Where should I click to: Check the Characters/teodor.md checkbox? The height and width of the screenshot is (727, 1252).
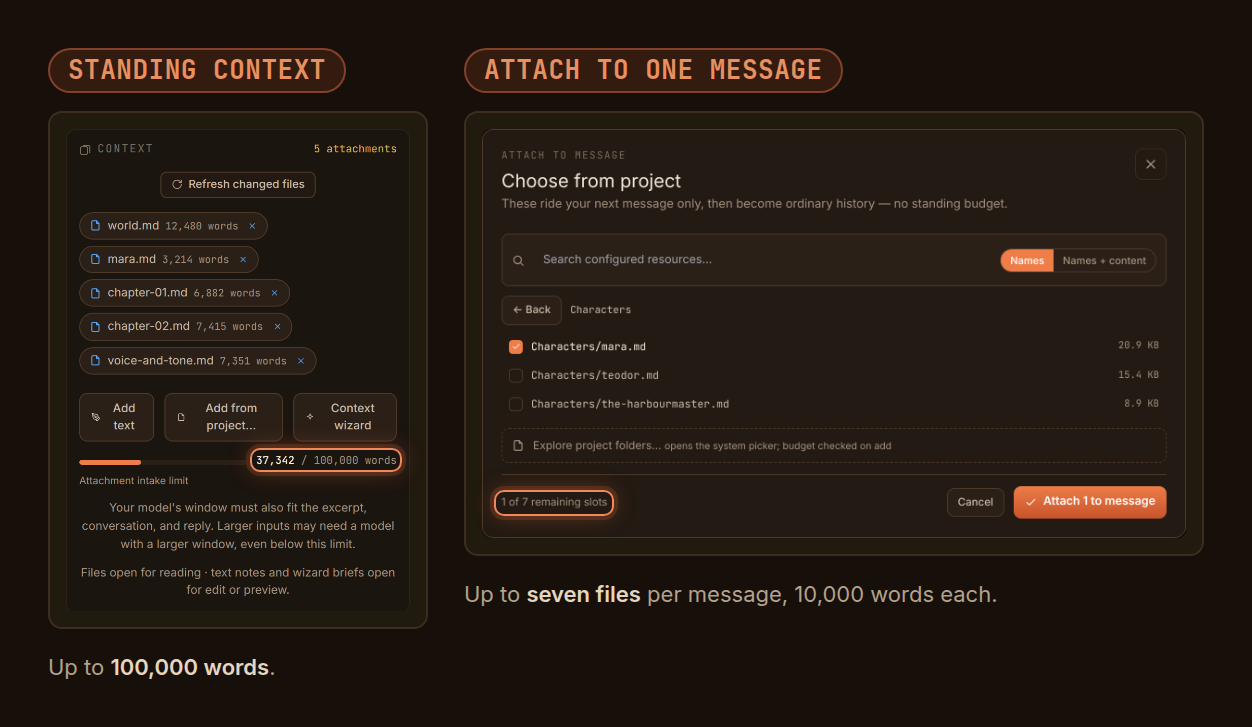pyautogui.click(x=516, y=375)
